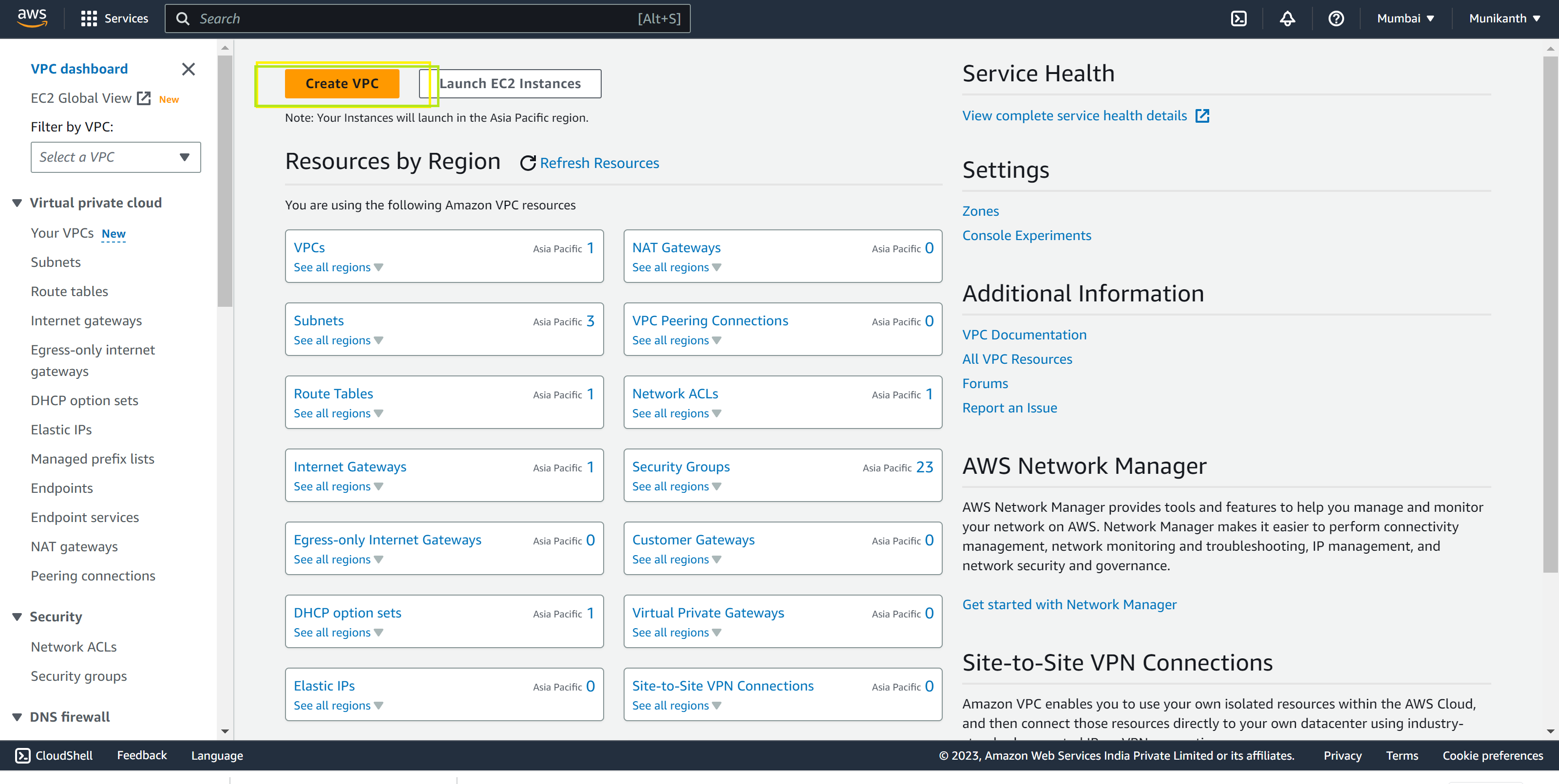Select Internet gateways from sidebar menu

[87, 320]
